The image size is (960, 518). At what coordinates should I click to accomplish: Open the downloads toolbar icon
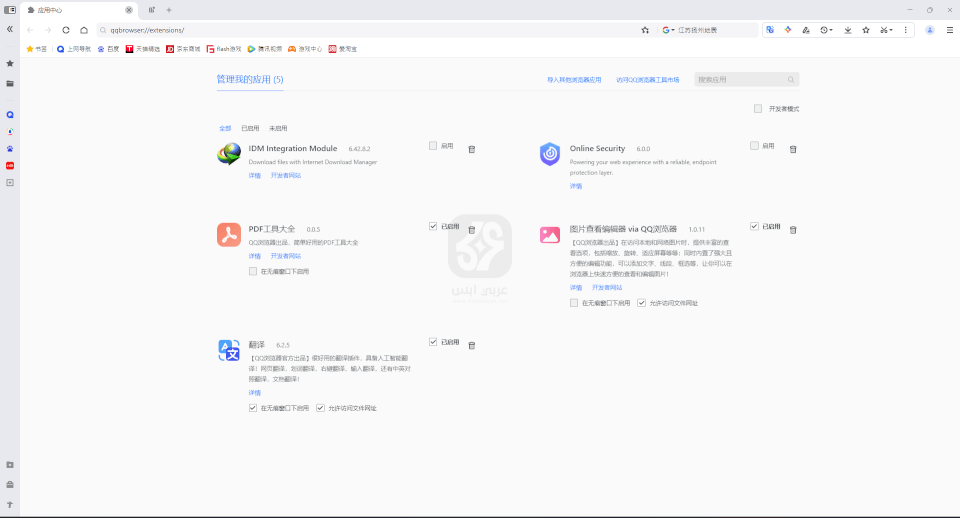coord(848,30)
